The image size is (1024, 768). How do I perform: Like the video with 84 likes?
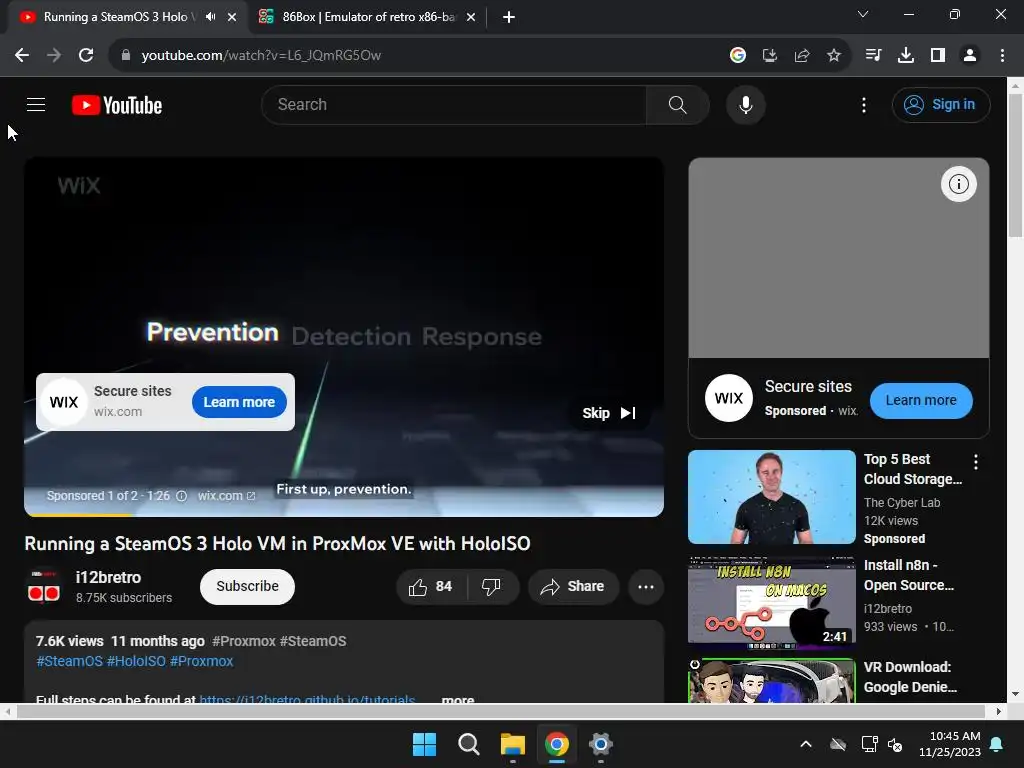click(431, 586)
